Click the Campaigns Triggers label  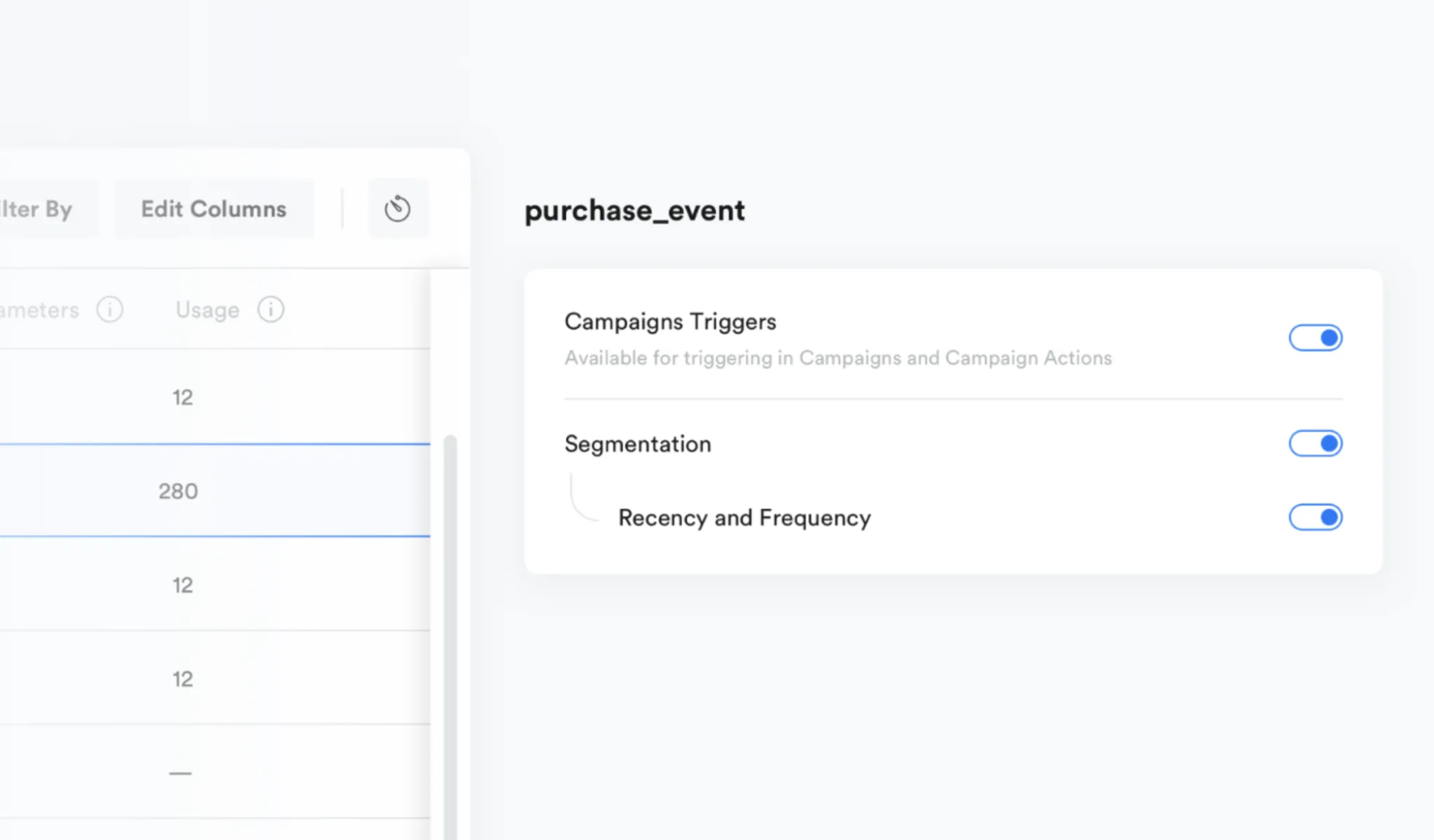(x=670, y=321)
